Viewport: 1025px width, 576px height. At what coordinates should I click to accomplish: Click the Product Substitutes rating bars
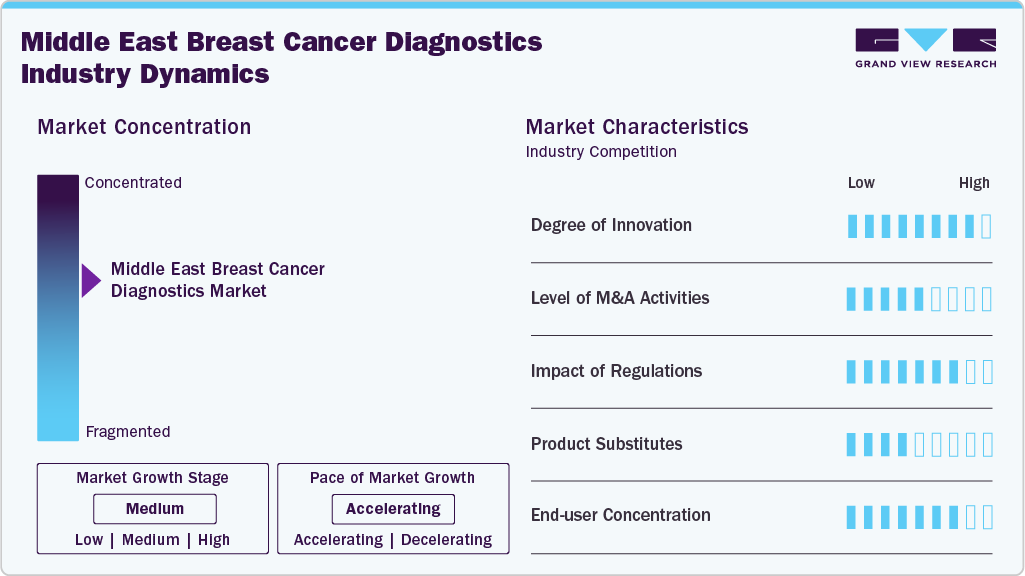(x=919, y=444)
